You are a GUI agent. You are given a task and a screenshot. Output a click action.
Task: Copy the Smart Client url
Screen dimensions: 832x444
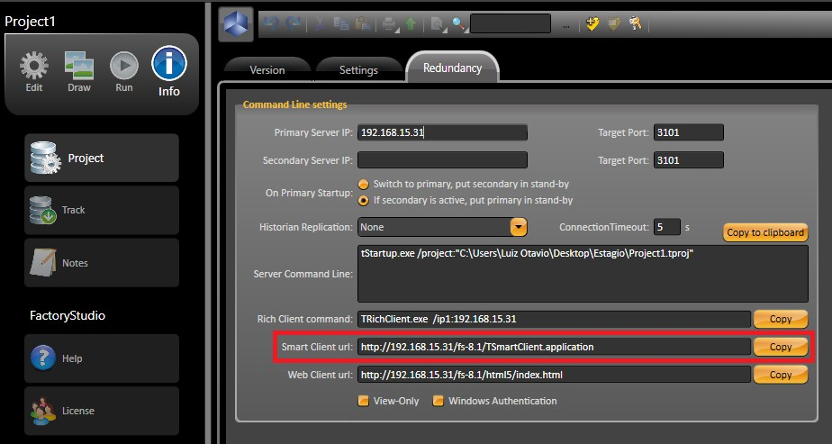781,346
